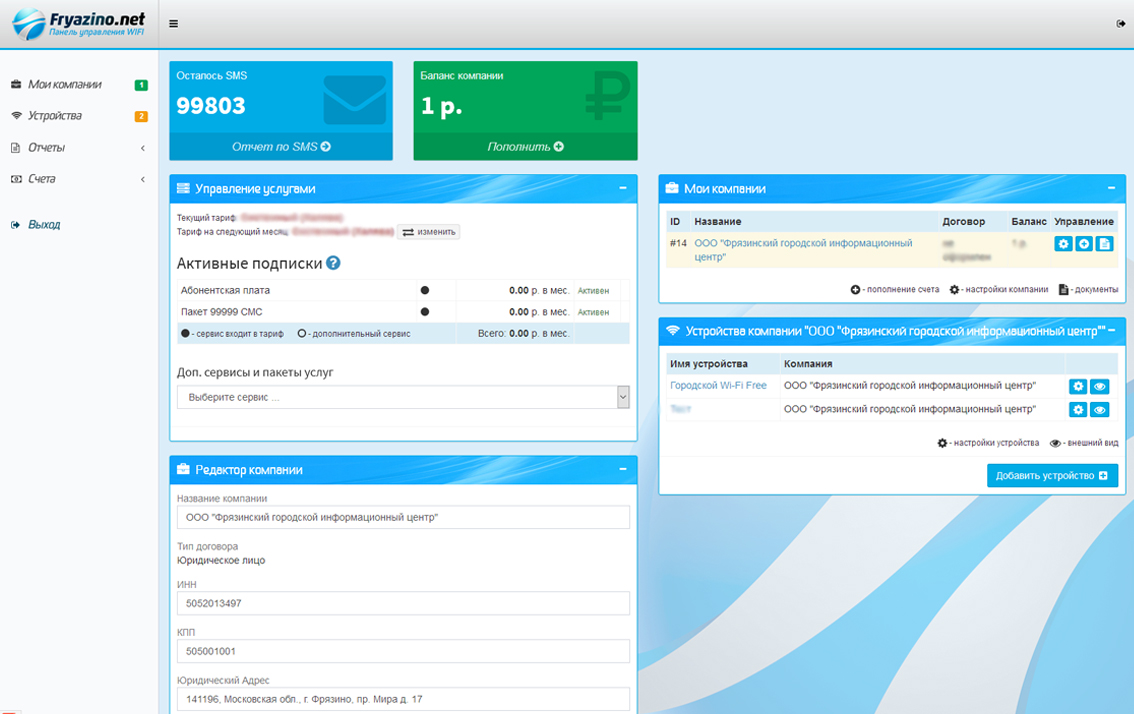Viewport: 1134px width, 714px height.
Task: Toggle the sidebar with the hamburger icon
Action: pyautogui.click(x=174, y=24)
